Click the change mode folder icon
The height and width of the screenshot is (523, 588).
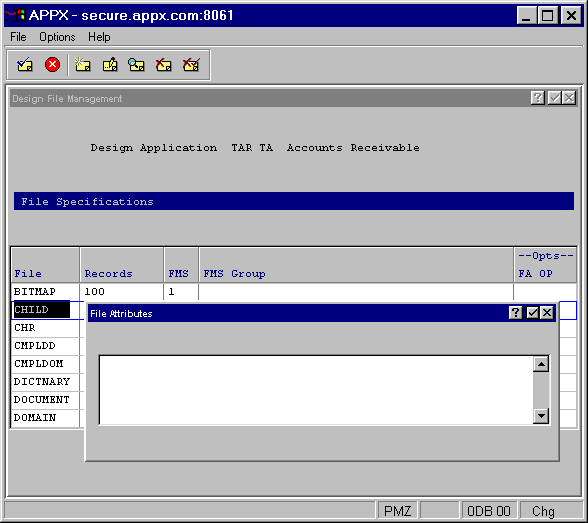click(x=110, y=65)
